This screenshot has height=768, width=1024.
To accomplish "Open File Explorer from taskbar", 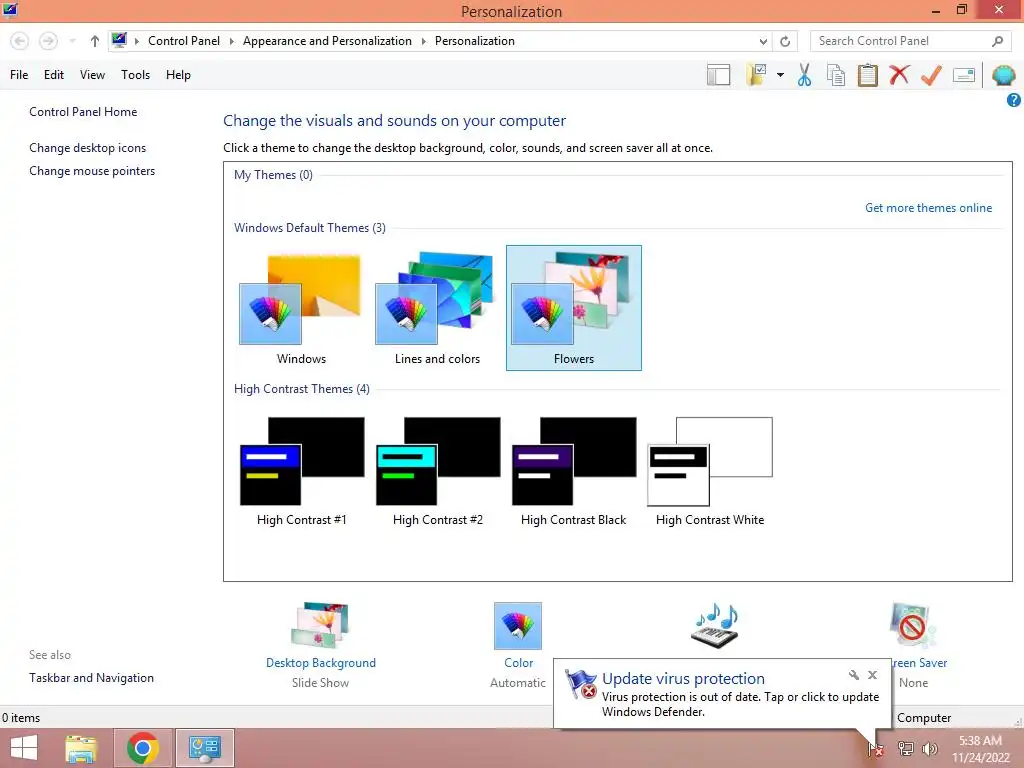I will click(x=81, y=748).
